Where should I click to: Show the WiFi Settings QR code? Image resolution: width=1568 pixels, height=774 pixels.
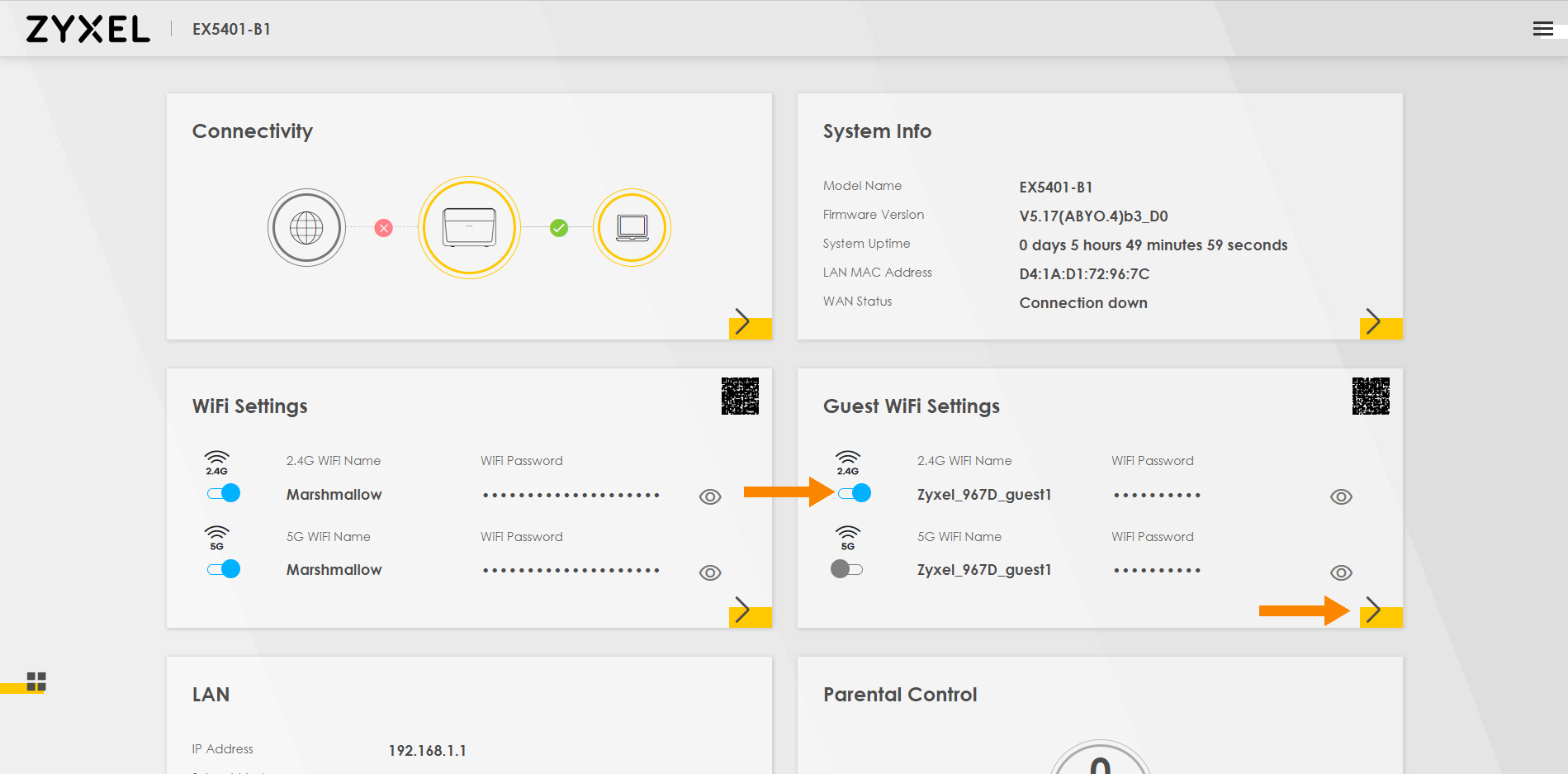click(x=740, y=396)
